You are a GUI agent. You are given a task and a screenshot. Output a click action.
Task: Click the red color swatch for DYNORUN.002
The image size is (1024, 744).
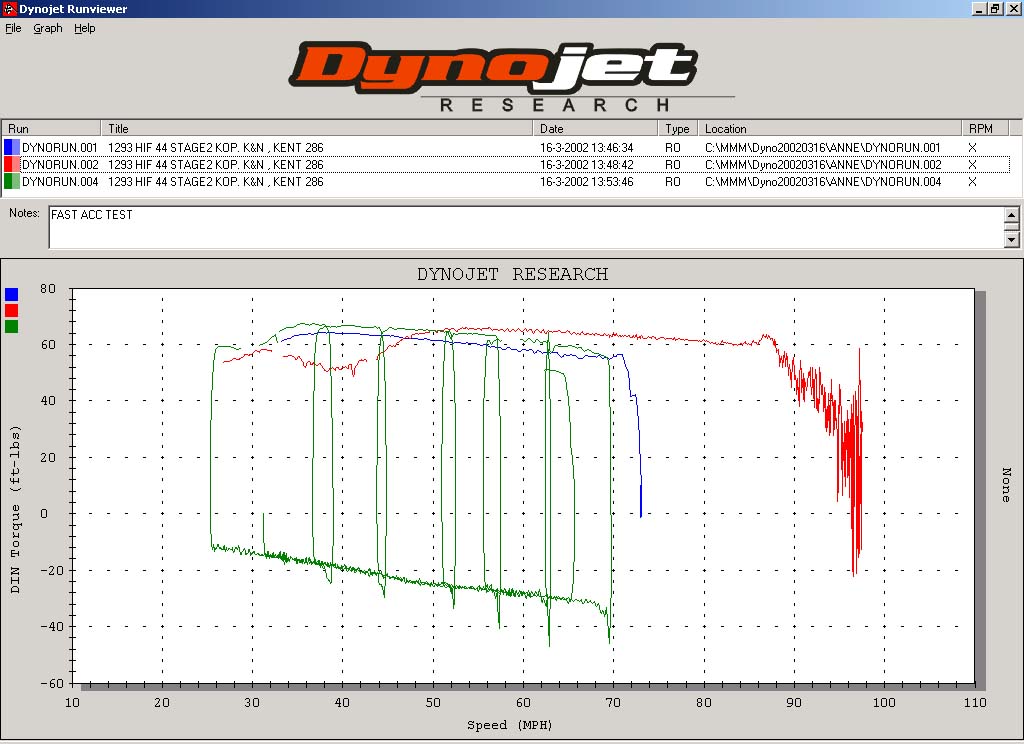(x=12, y=164)
